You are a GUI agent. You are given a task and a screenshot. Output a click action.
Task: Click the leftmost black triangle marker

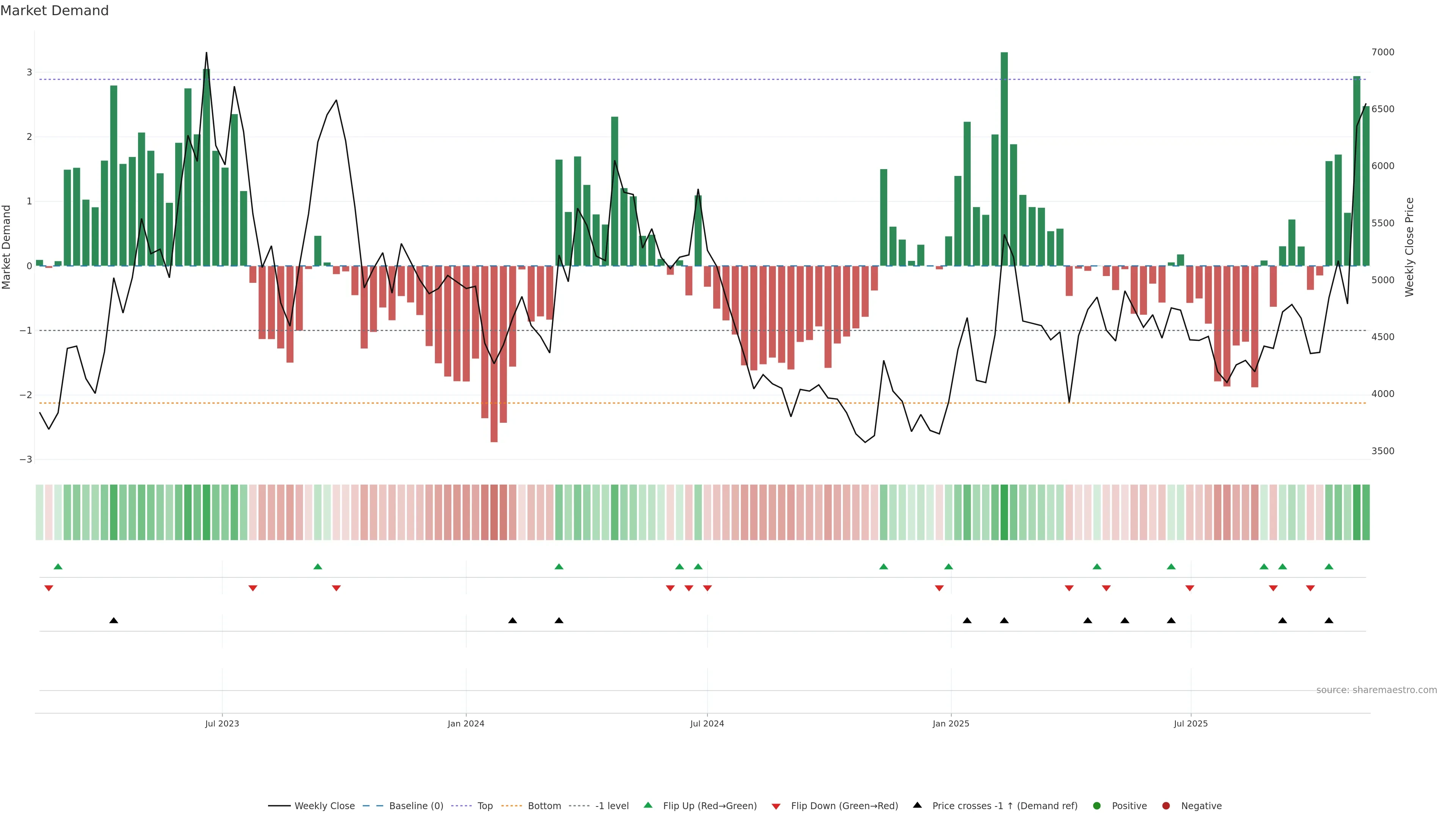[x=114, y=621]
